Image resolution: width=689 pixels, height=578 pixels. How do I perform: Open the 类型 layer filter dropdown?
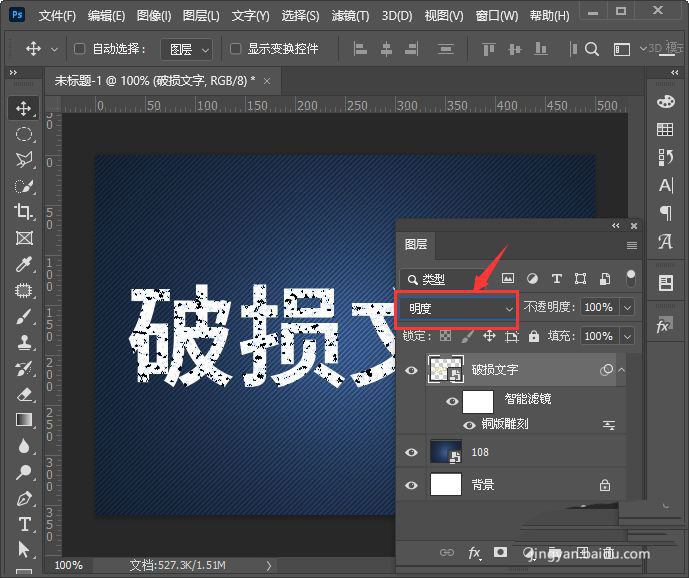pos(444,279)
